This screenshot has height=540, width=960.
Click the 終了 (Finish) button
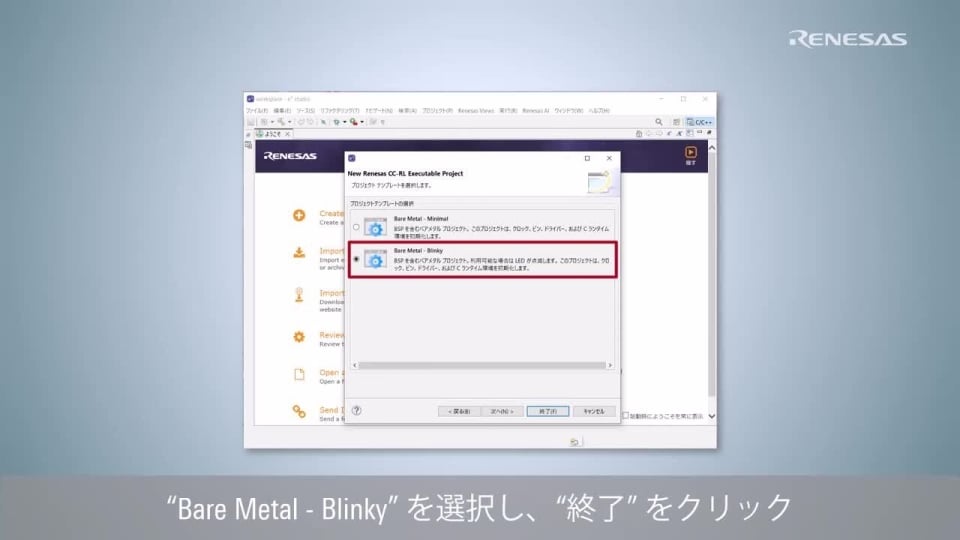547,411
